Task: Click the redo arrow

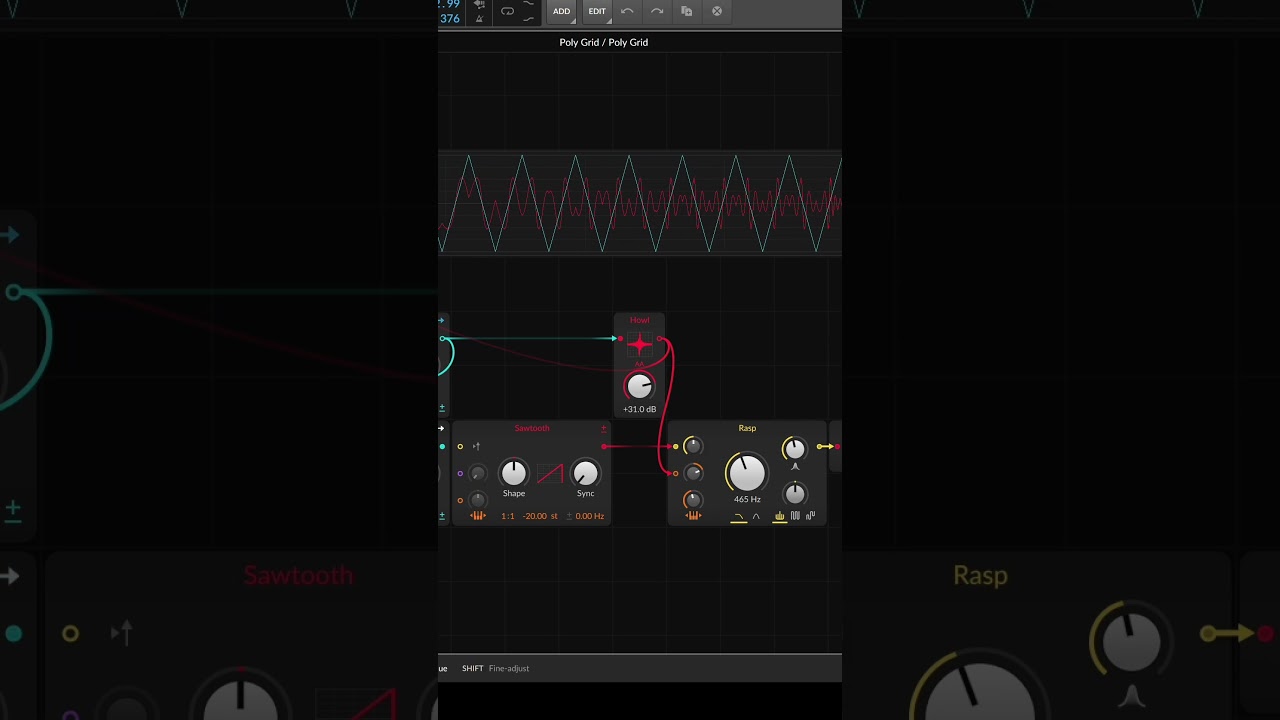Action: coord(657,11)
